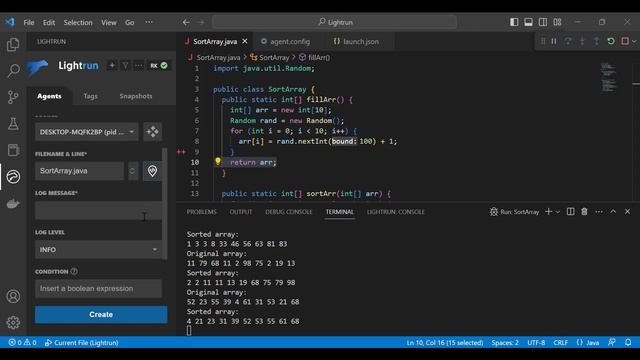This screenshot has width=640, height=360.
Task: Switch to Lightrun Snapshots tab
Action: coord(136,96)
